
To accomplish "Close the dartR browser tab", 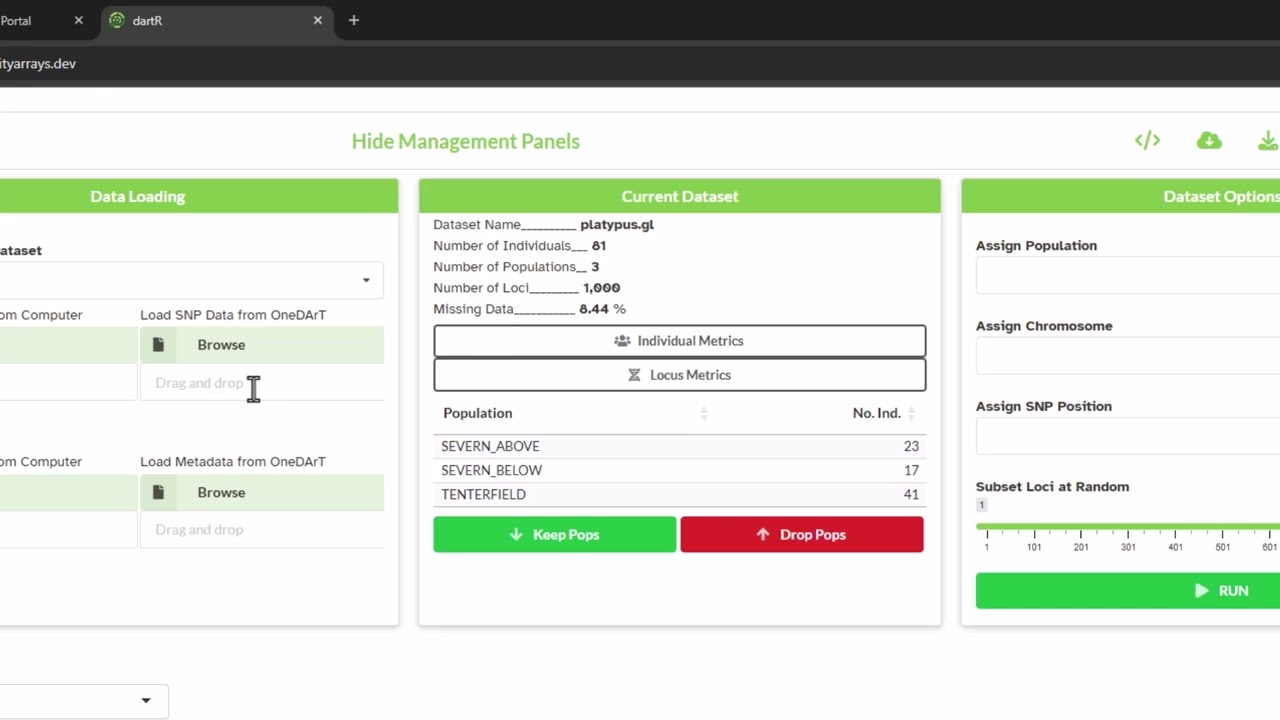I will point(318,20).
